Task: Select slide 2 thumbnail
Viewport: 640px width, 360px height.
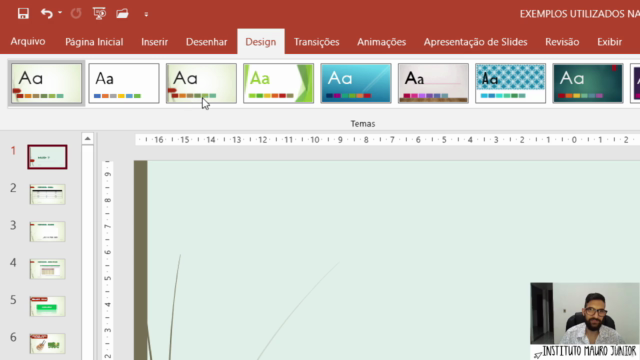Action: pyautogui.click(x=47, y=194)
